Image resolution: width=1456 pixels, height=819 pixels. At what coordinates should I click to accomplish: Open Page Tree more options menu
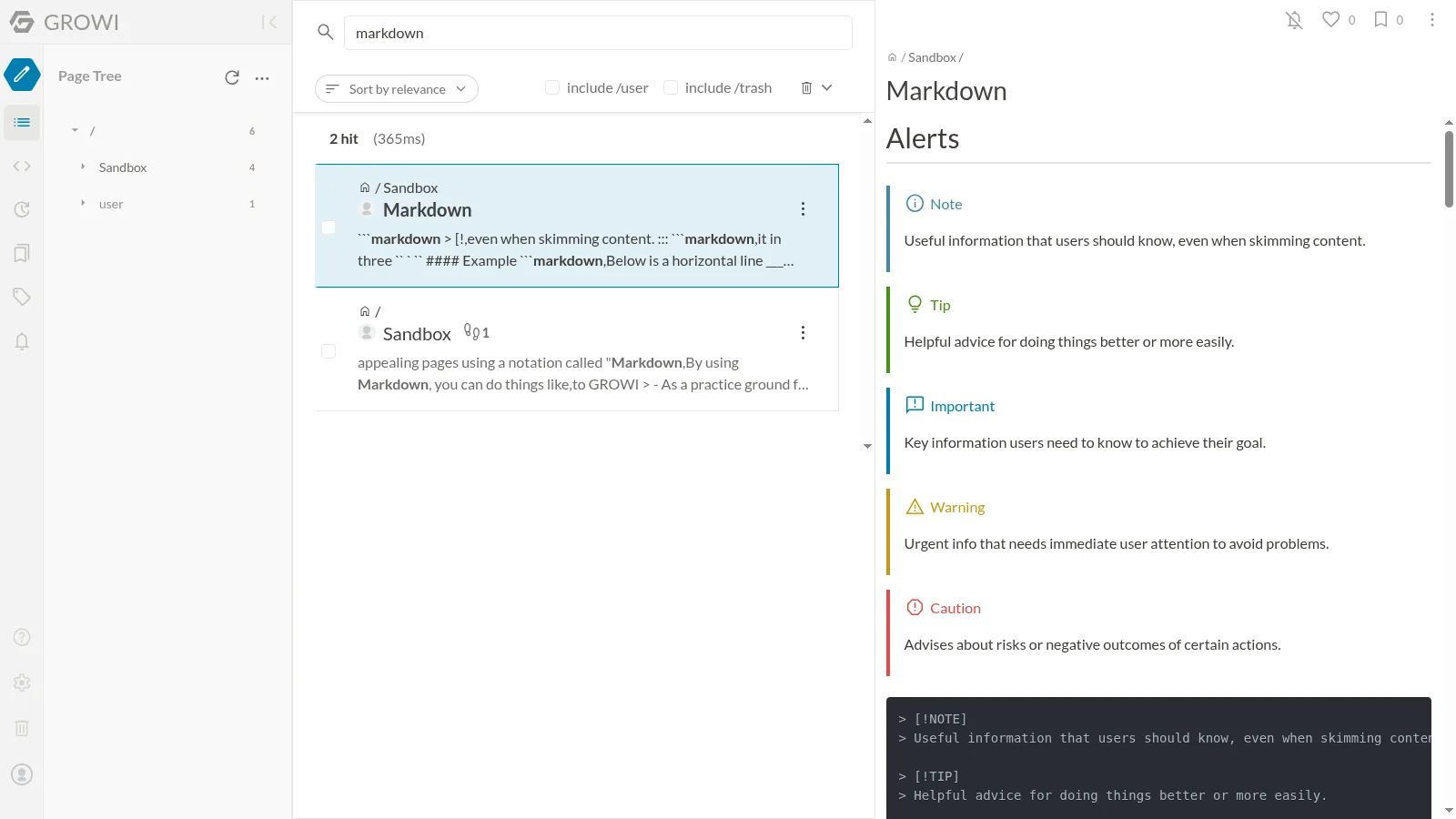[x=262, y=78]
